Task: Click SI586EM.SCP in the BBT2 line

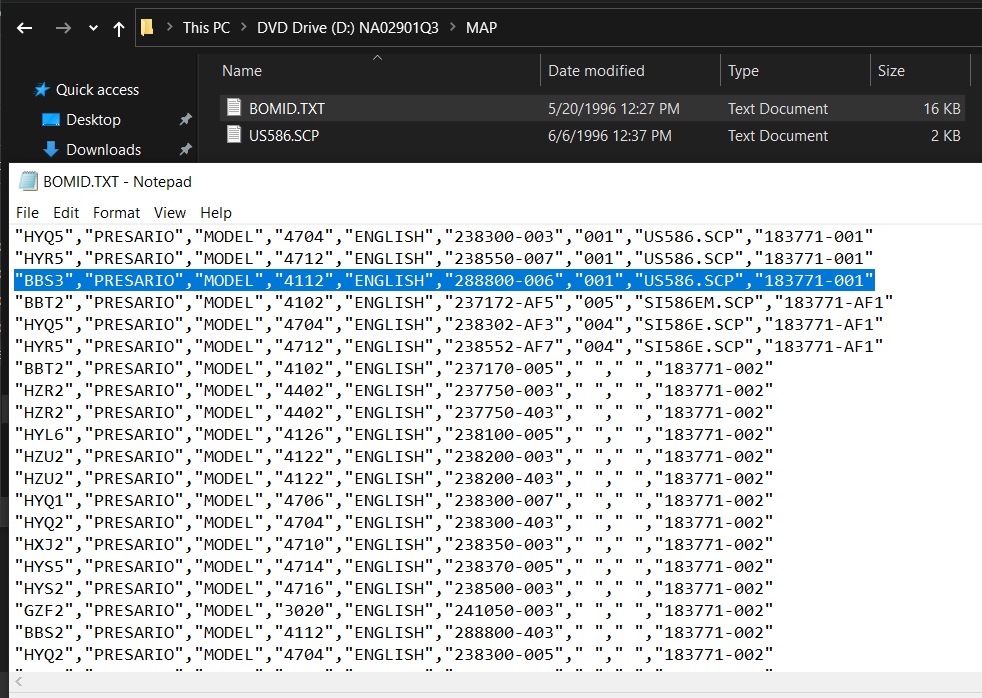Action: (699, 302)
